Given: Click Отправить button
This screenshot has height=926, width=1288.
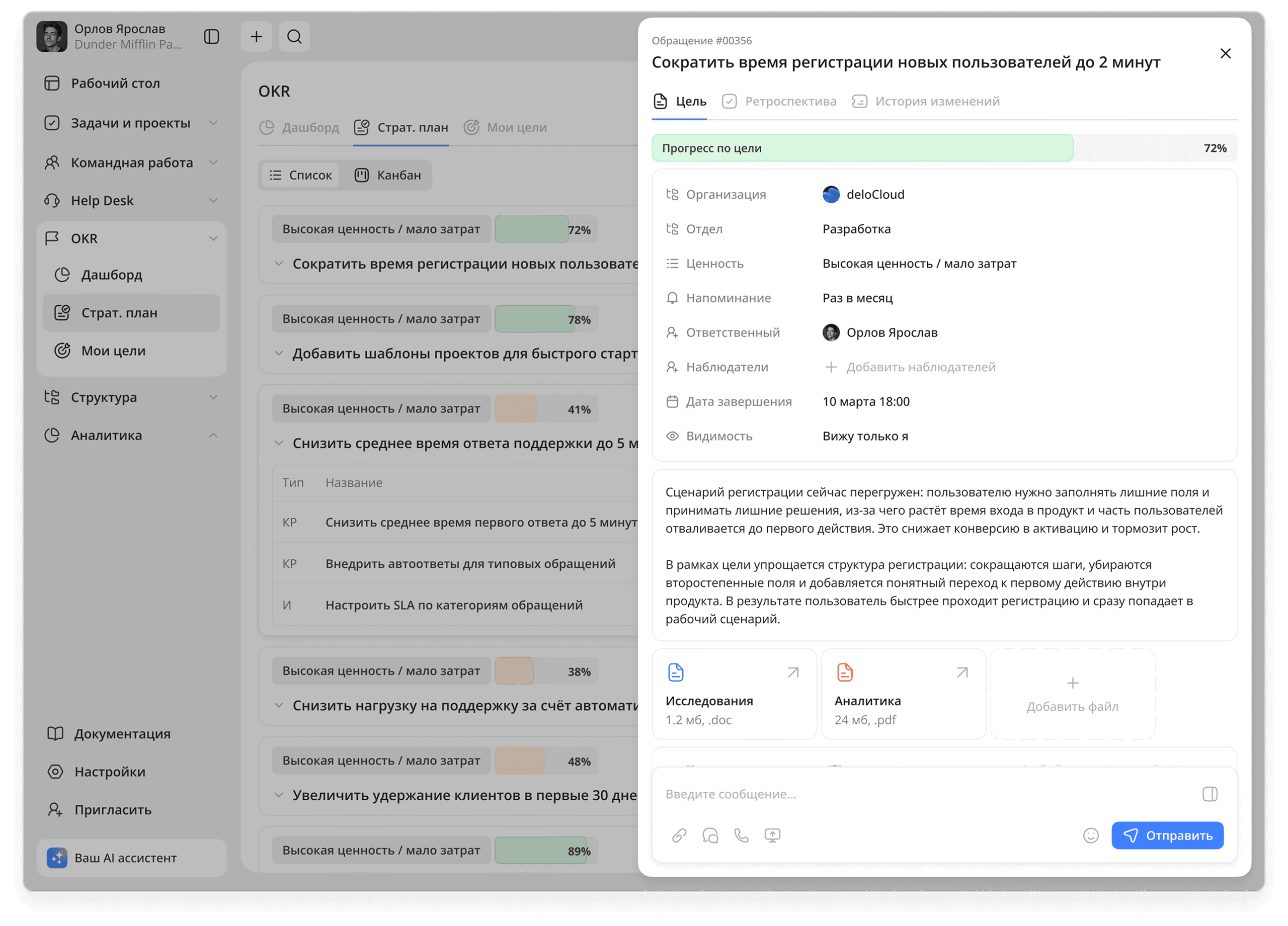Looking at the screenshot, I should coord(1167,835).
